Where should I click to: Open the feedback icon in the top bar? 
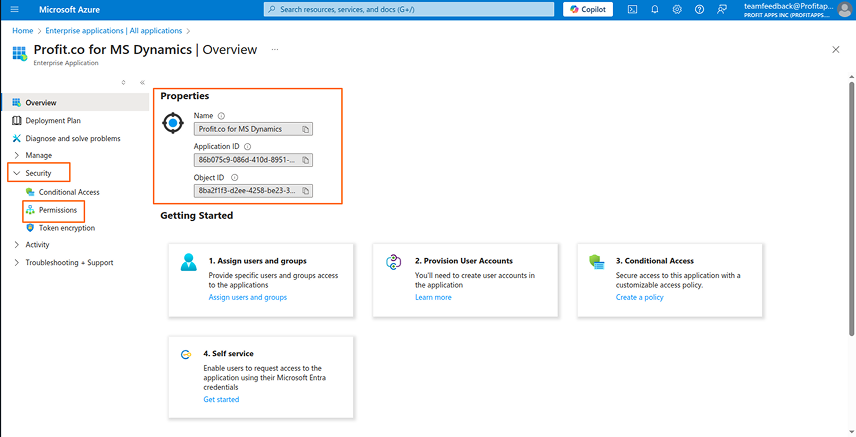[x=722, y=9]
